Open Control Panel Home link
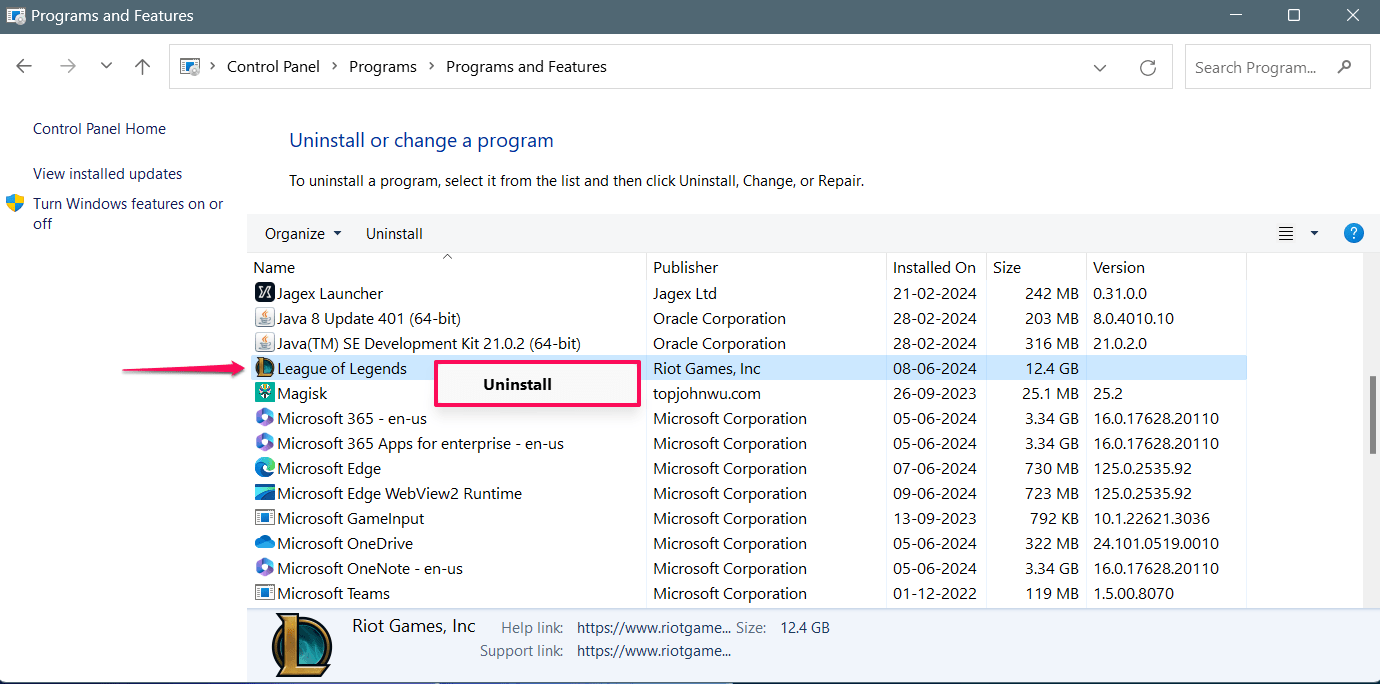The width and height of the screenshot is (1380, 684). tap(99, 129)
